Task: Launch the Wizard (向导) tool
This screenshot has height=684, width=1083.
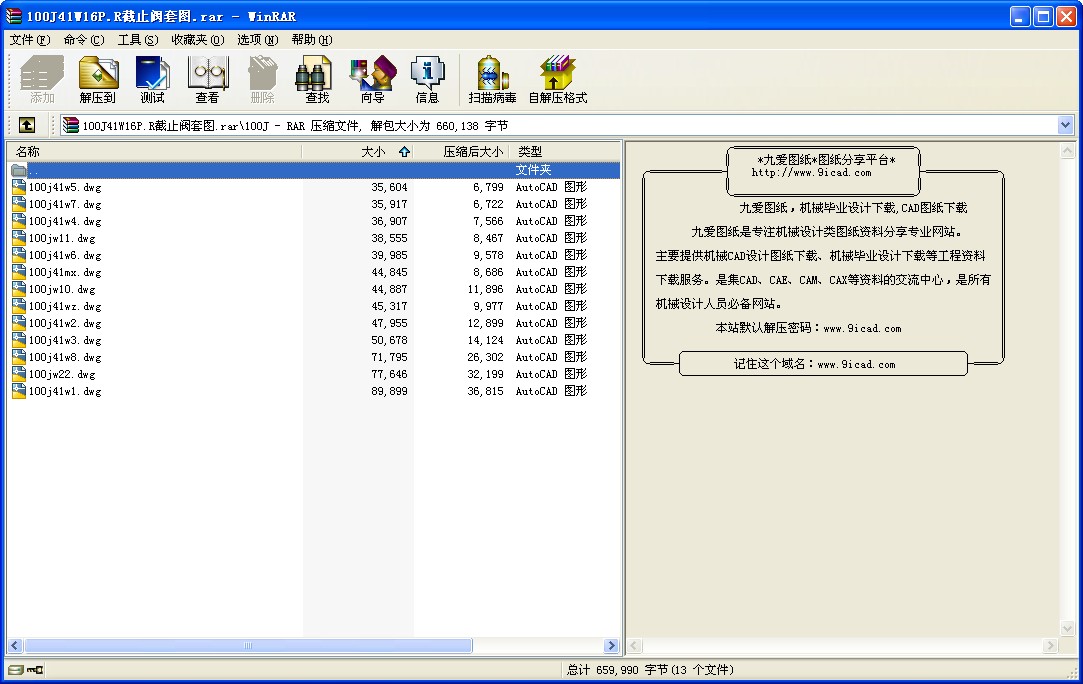Action: [372, 79]
